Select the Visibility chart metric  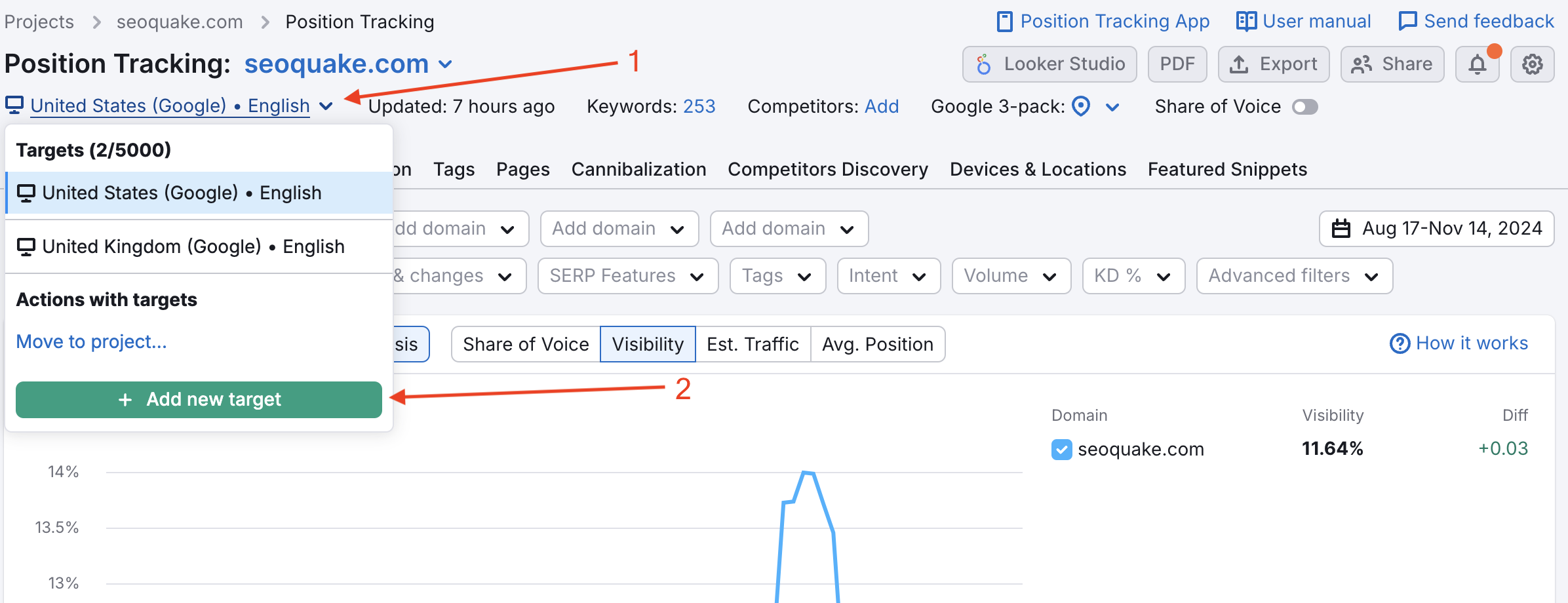click(x=648, y=344)
